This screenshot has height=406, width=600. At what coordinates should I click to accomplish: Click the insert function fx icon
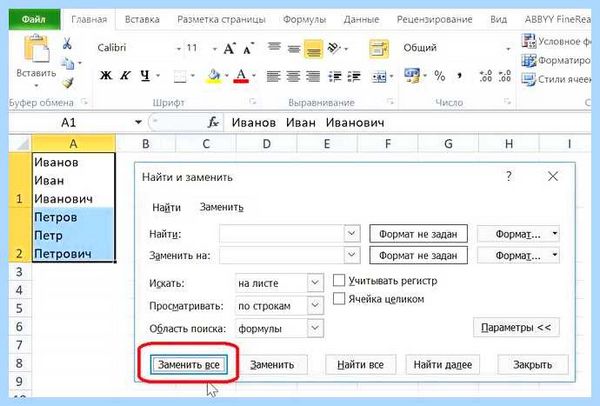(213, 122)
